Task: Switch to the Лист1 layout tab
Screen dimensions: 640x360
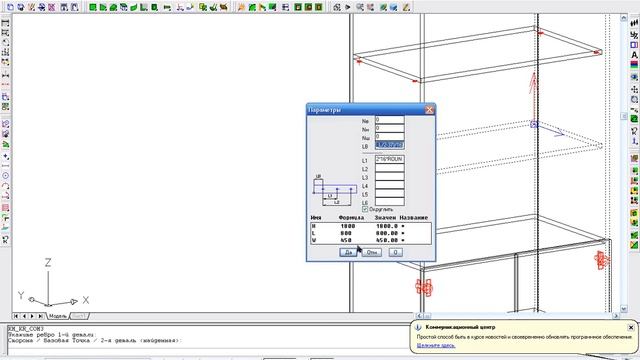Action: pos(79,316)
